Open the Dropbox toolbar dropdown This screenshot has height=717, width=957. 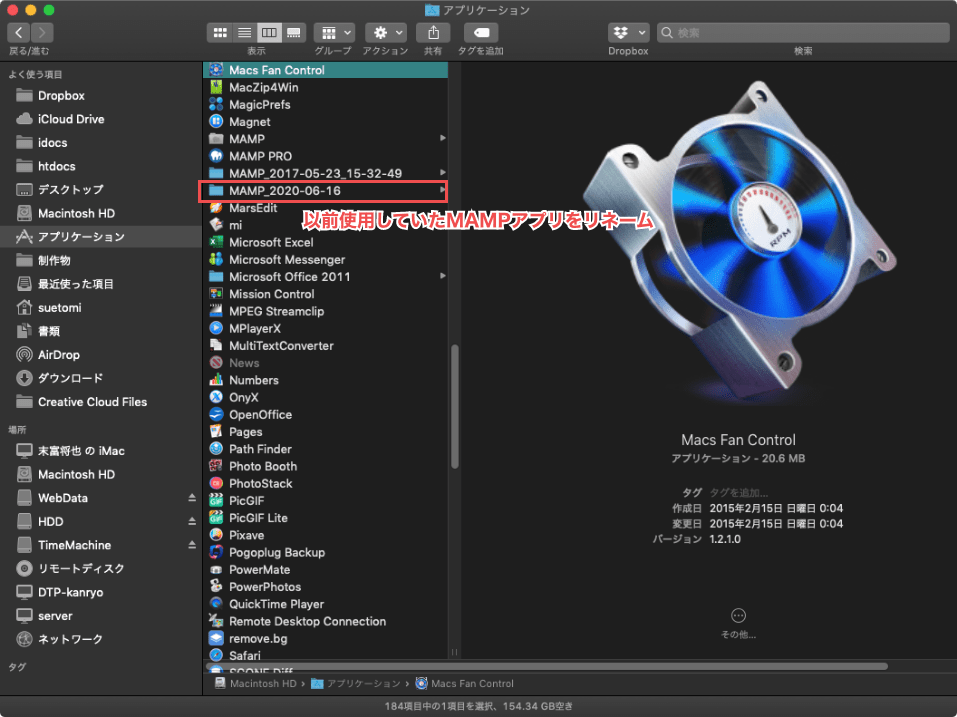[628, 32]
